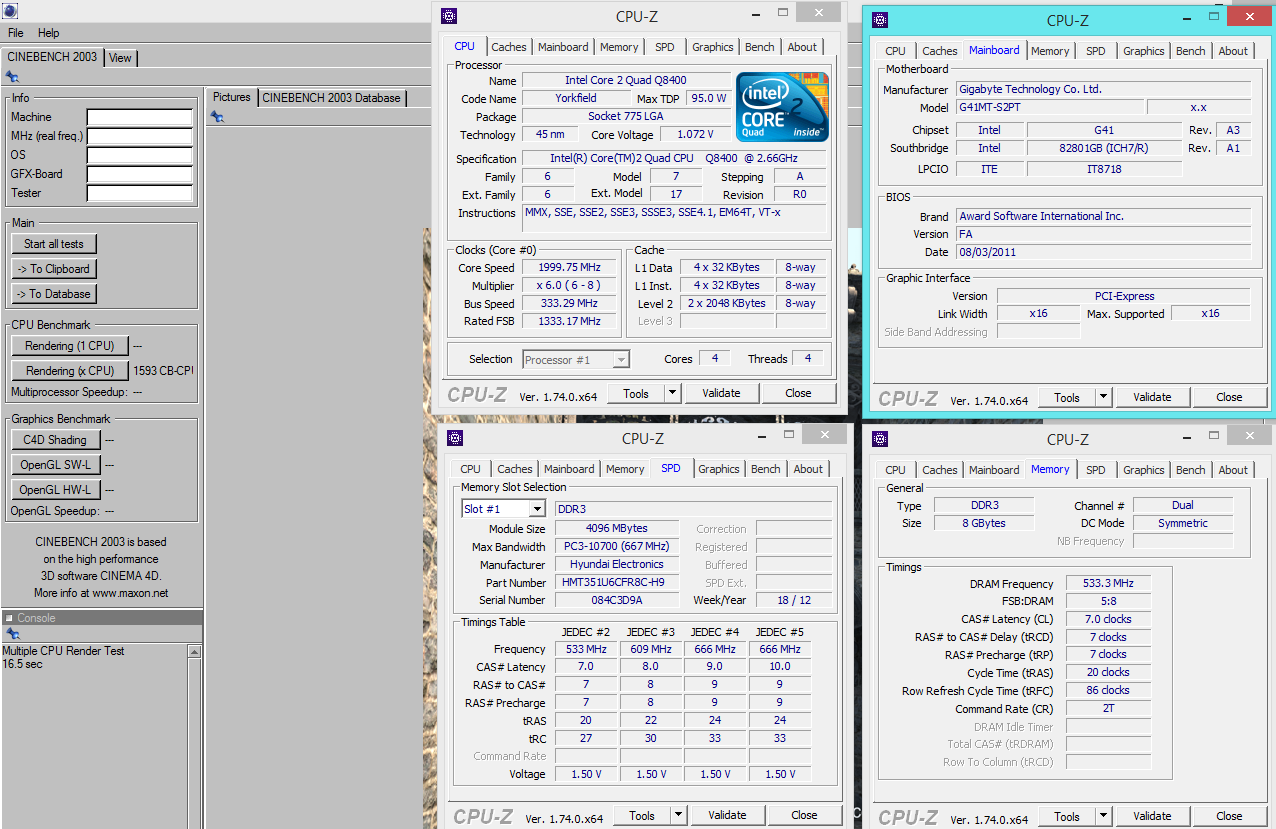The height and width of the screenshot is (829, 1276).
Task: Click Validate in the SPD window
Action: 727,815
